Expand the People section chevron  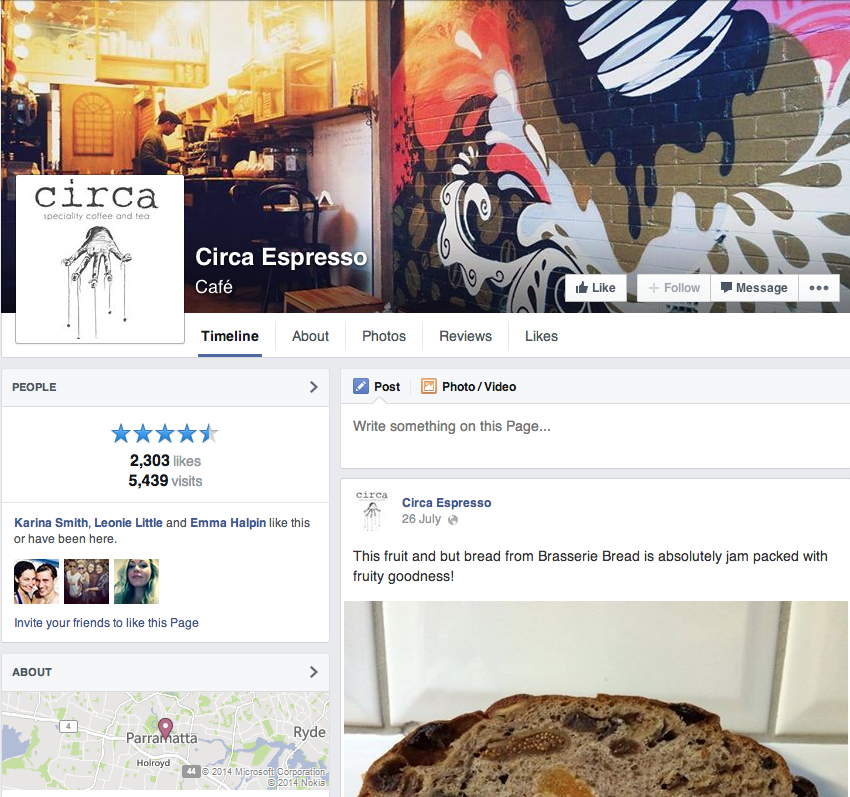coord(313,387)
